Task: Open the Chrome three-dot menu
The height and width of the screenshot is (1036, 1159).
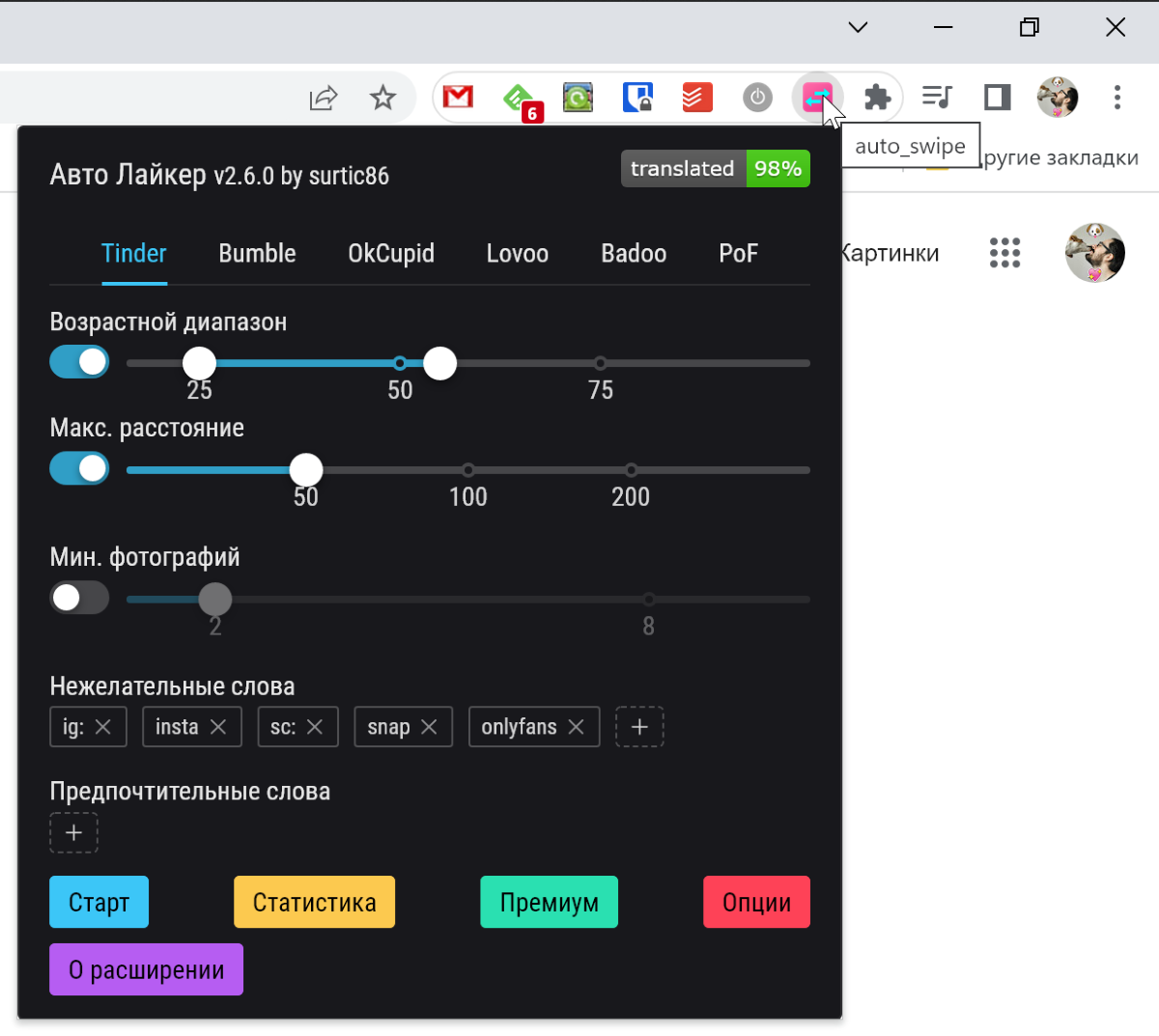Action: 1117,97
